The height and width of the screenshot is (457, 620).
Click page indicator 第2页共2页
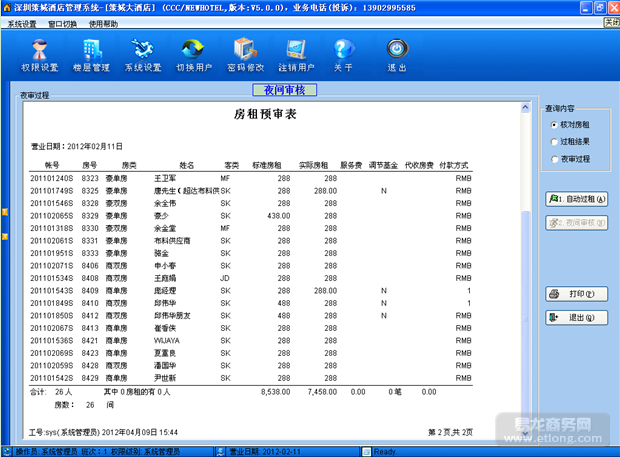point(450,432)
